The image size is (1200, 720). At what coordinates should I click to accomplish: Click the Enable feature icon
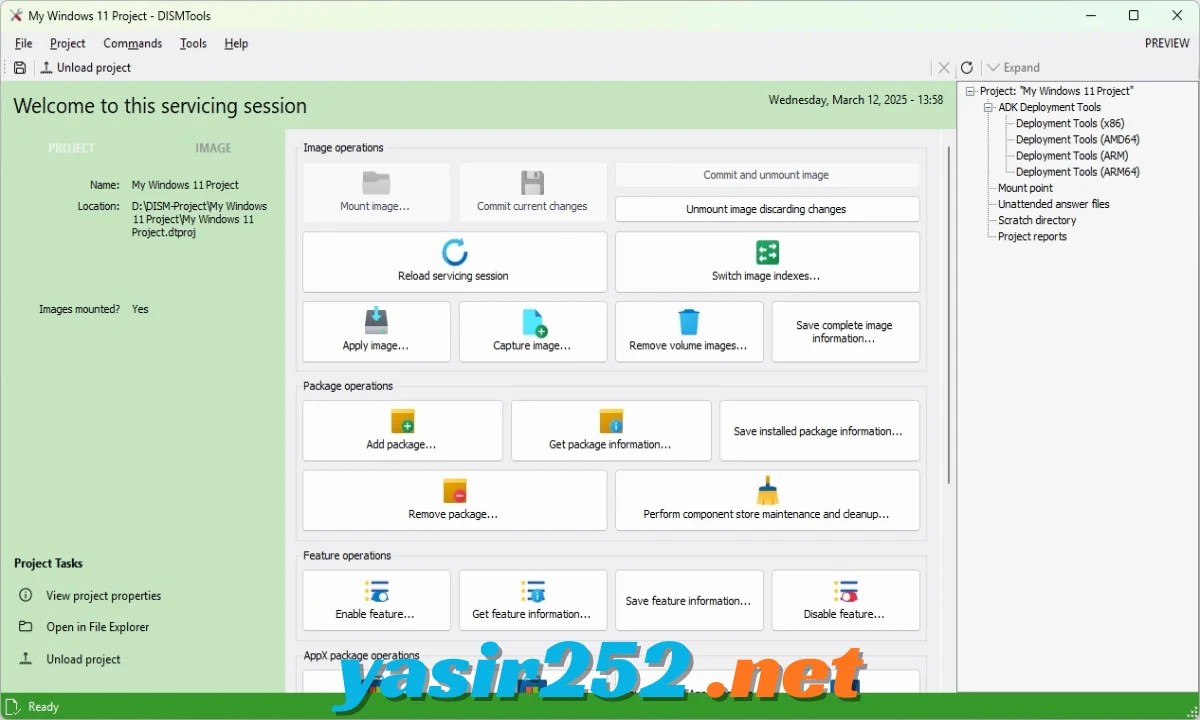tap(376, 591)
